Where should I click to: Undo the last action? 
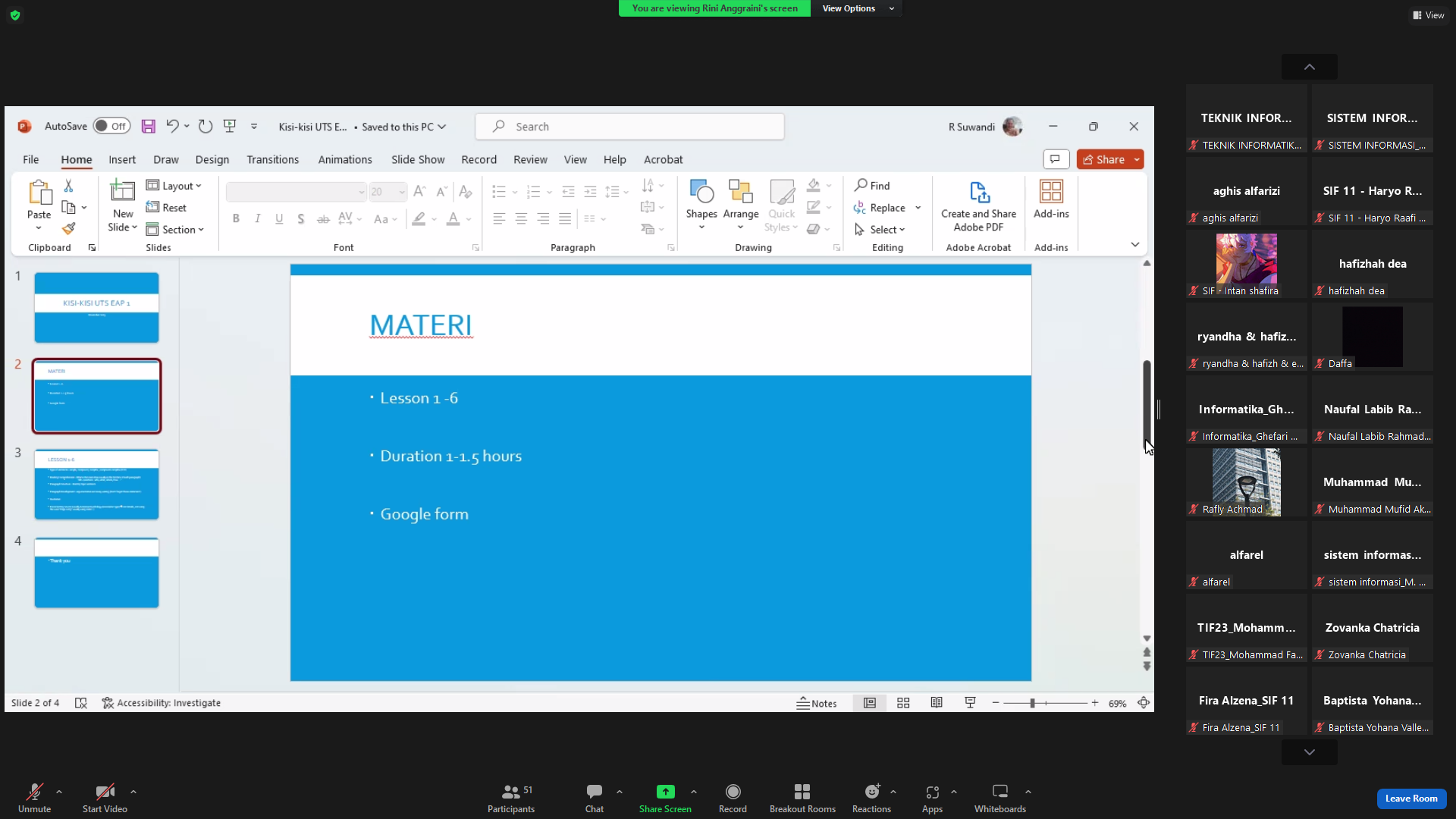tap(172, 127)
